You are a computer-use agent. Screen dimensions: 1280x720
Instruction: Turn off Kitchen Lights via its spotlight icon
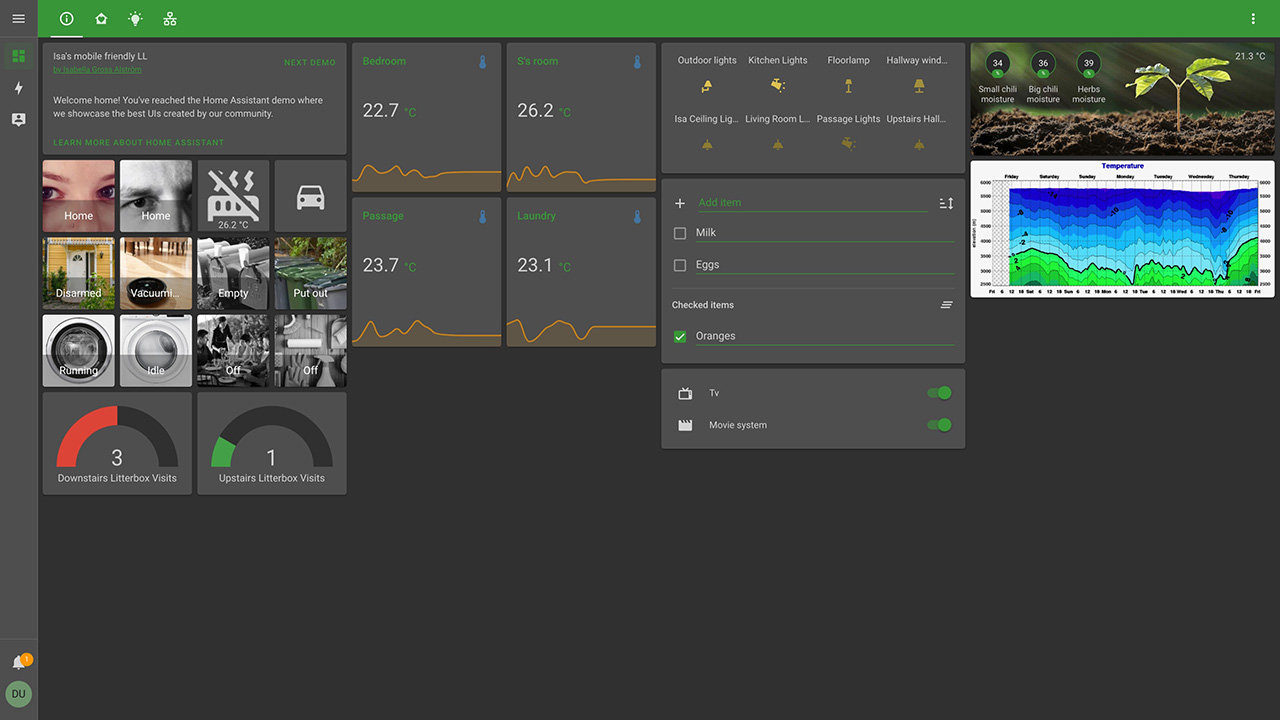[777, 86]
